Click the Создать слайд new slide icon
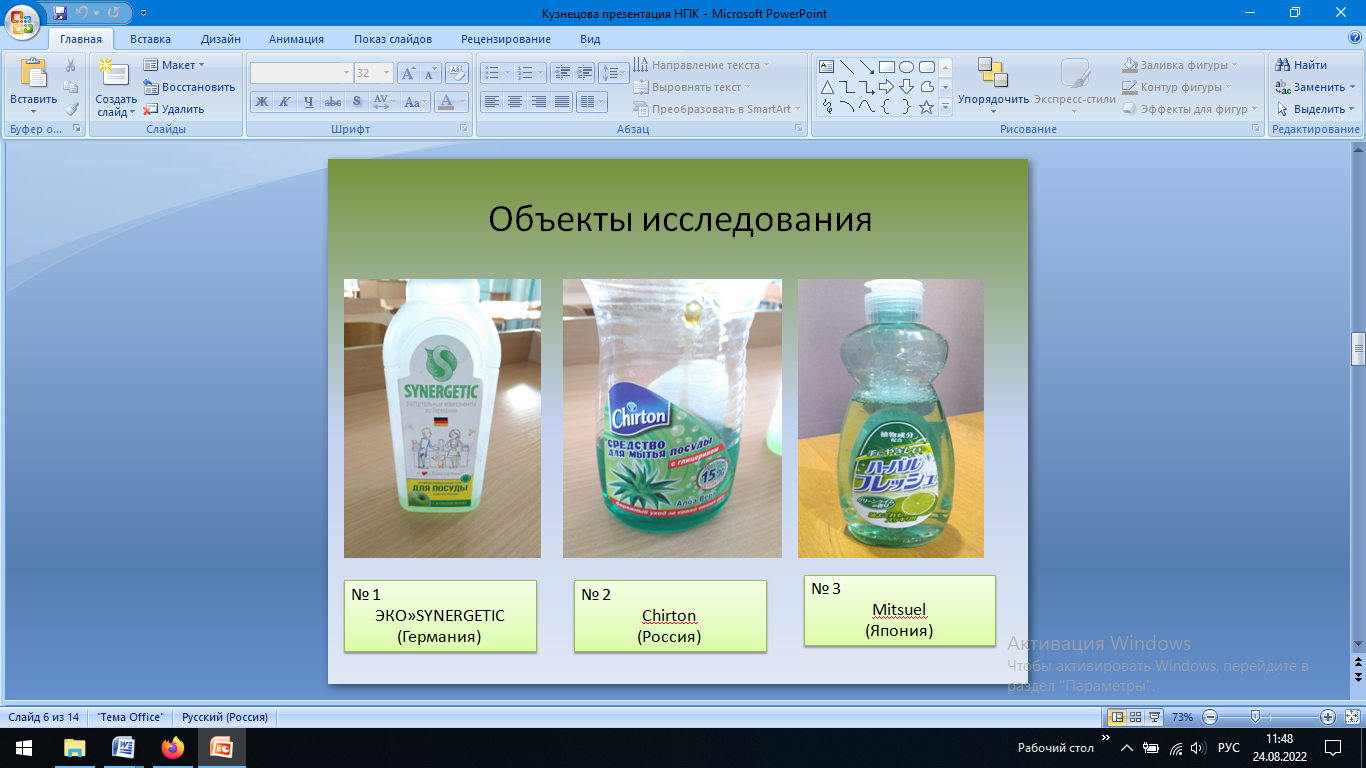The image size is (1366, 768). coord(116,74)
